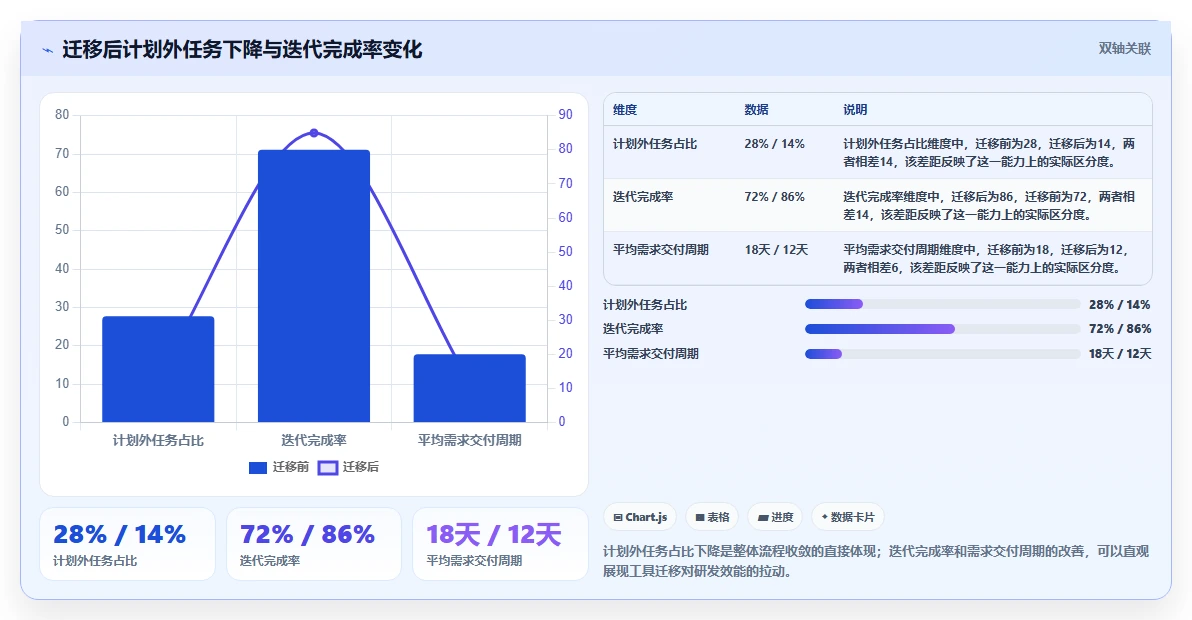Click the 双轴关联 label in header
Image resolution: width=1192 pixels, height=620 pixels.
1124,49
